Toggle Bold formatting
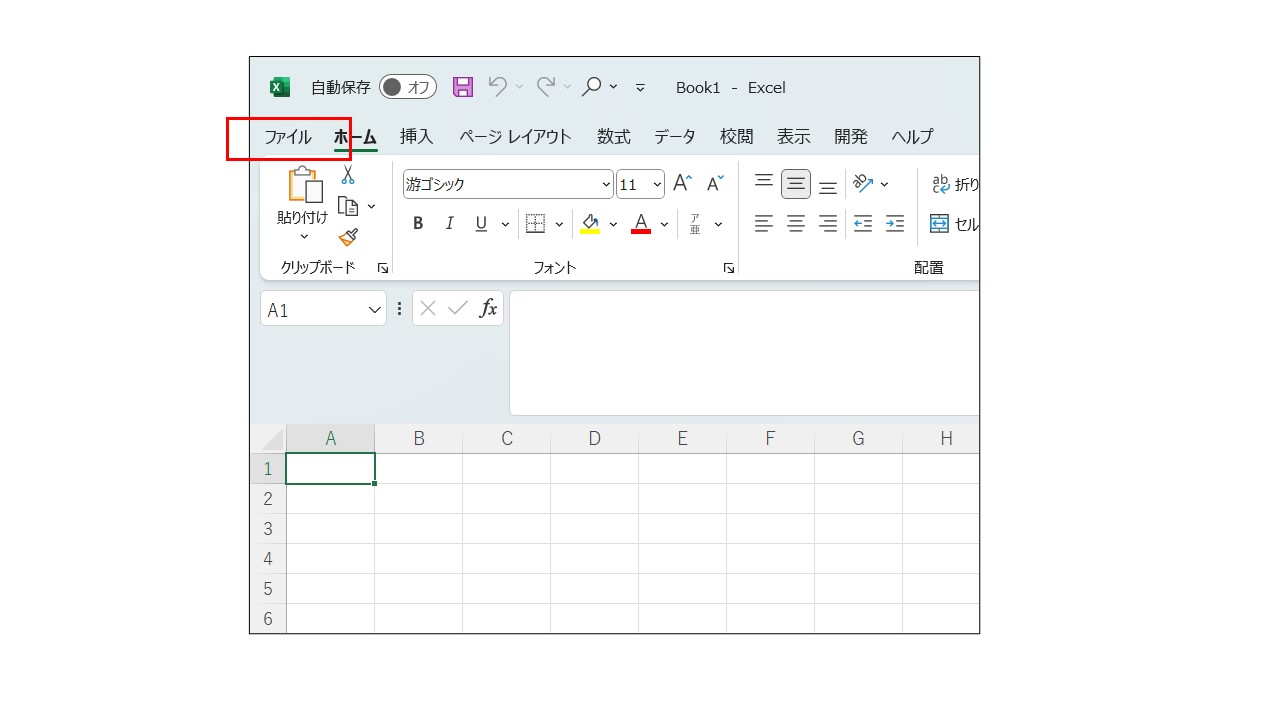 click(418, 224)
